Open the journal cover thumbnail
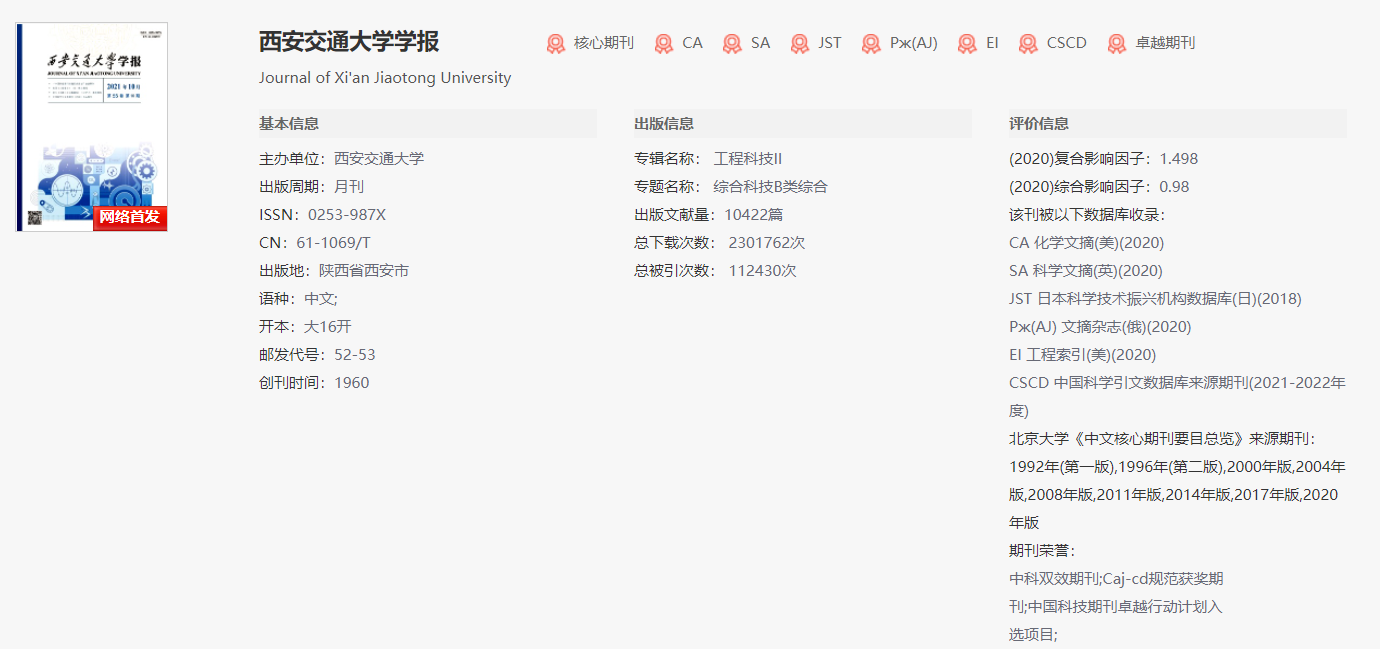Screen dimensions: 1380x649 click(x=92, y=127)
